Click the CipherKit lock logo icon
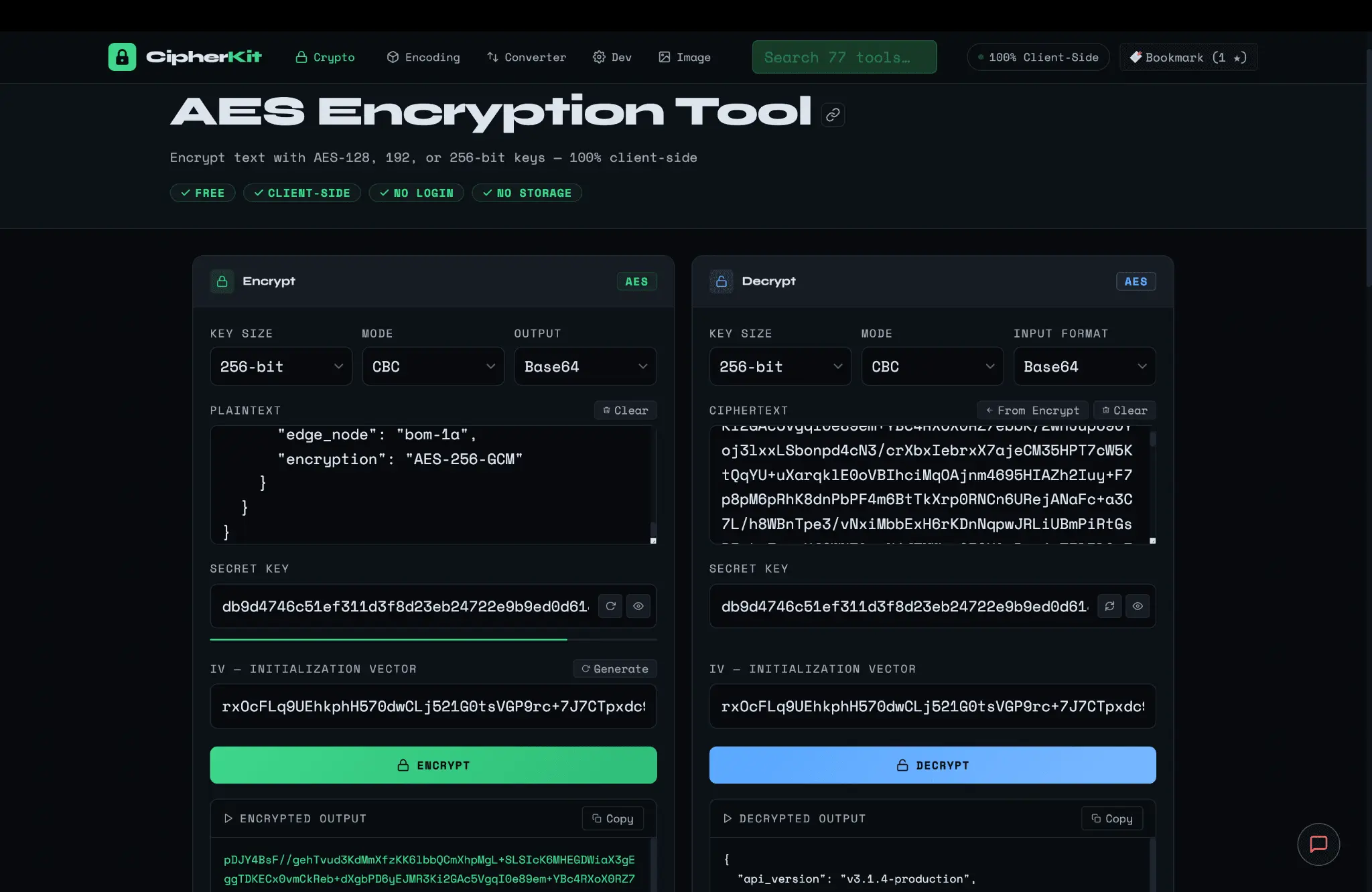 [122, 57]
